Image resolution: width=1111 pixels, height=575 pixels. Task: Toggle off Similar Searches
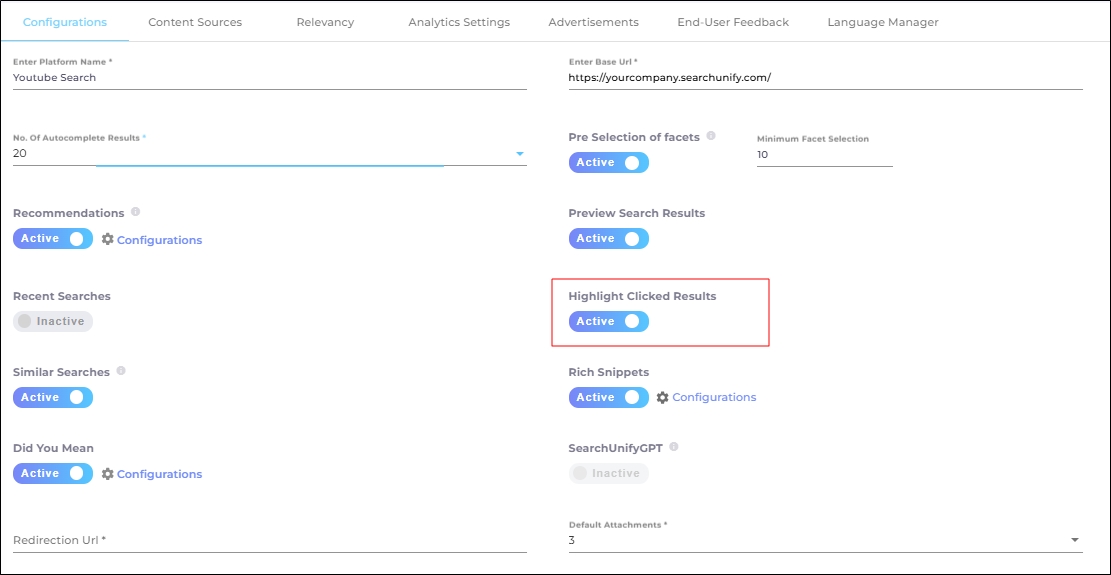point(52,397)
